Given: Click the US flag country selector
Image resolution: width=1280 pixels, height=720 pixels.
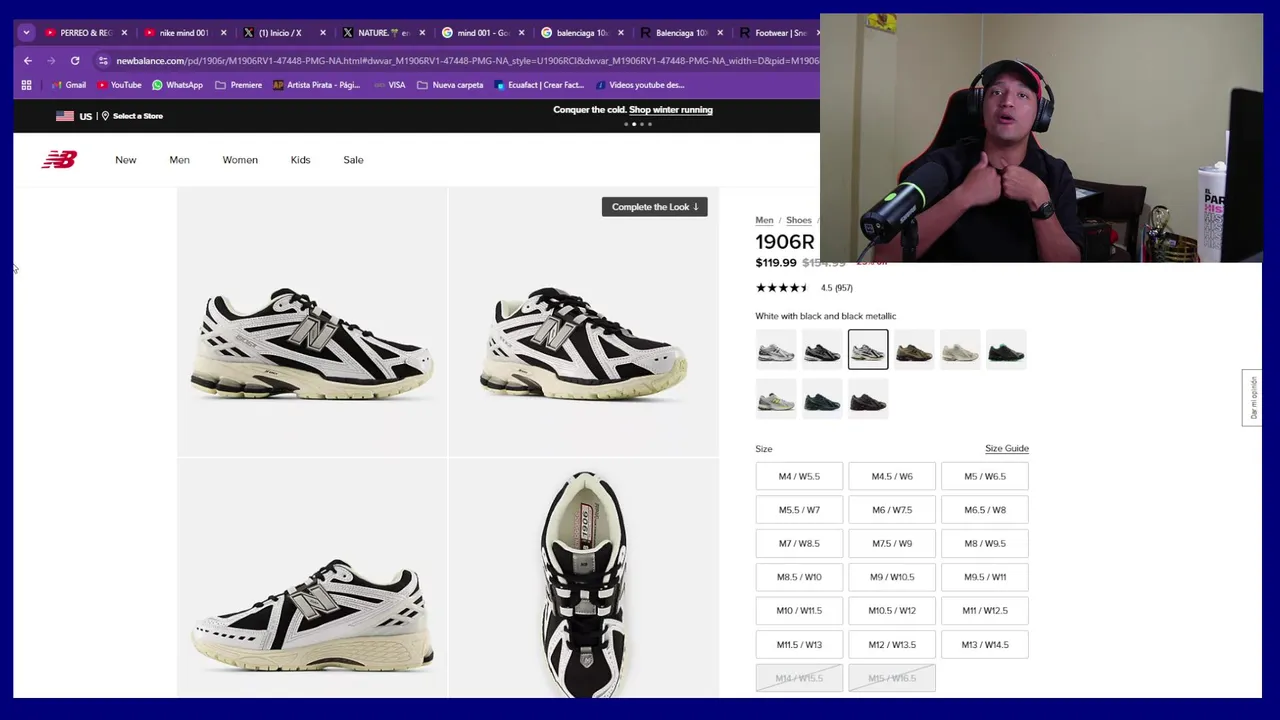Looking at the screenshot, I should point(74,116).
